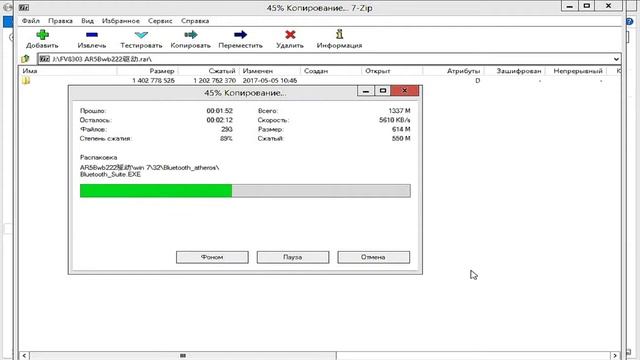Open the Вид menu
The height and width of the screenshot is (360, 640).
[x=87, y=21]
